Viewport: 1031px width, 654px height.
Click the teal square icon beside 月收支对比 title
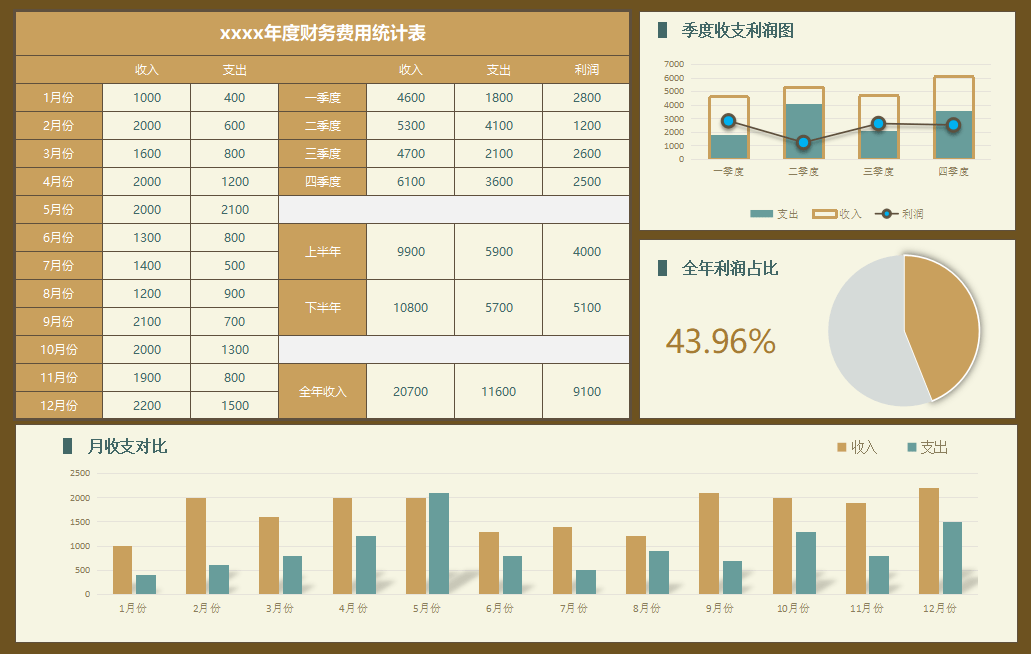tap(66, 448)
